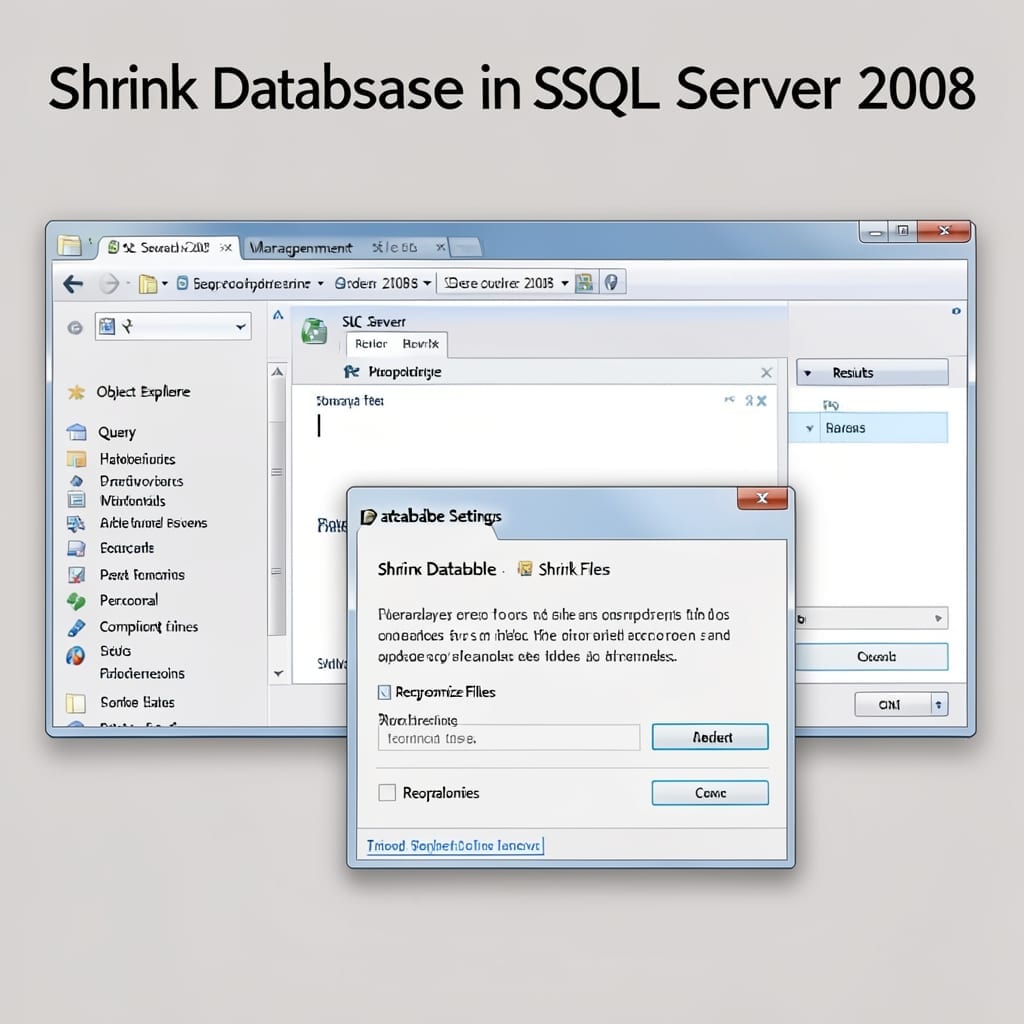Click the icon beside Drntivorbors
Viewport: 1024px width, 1024px height.
[x=76, y=481]
